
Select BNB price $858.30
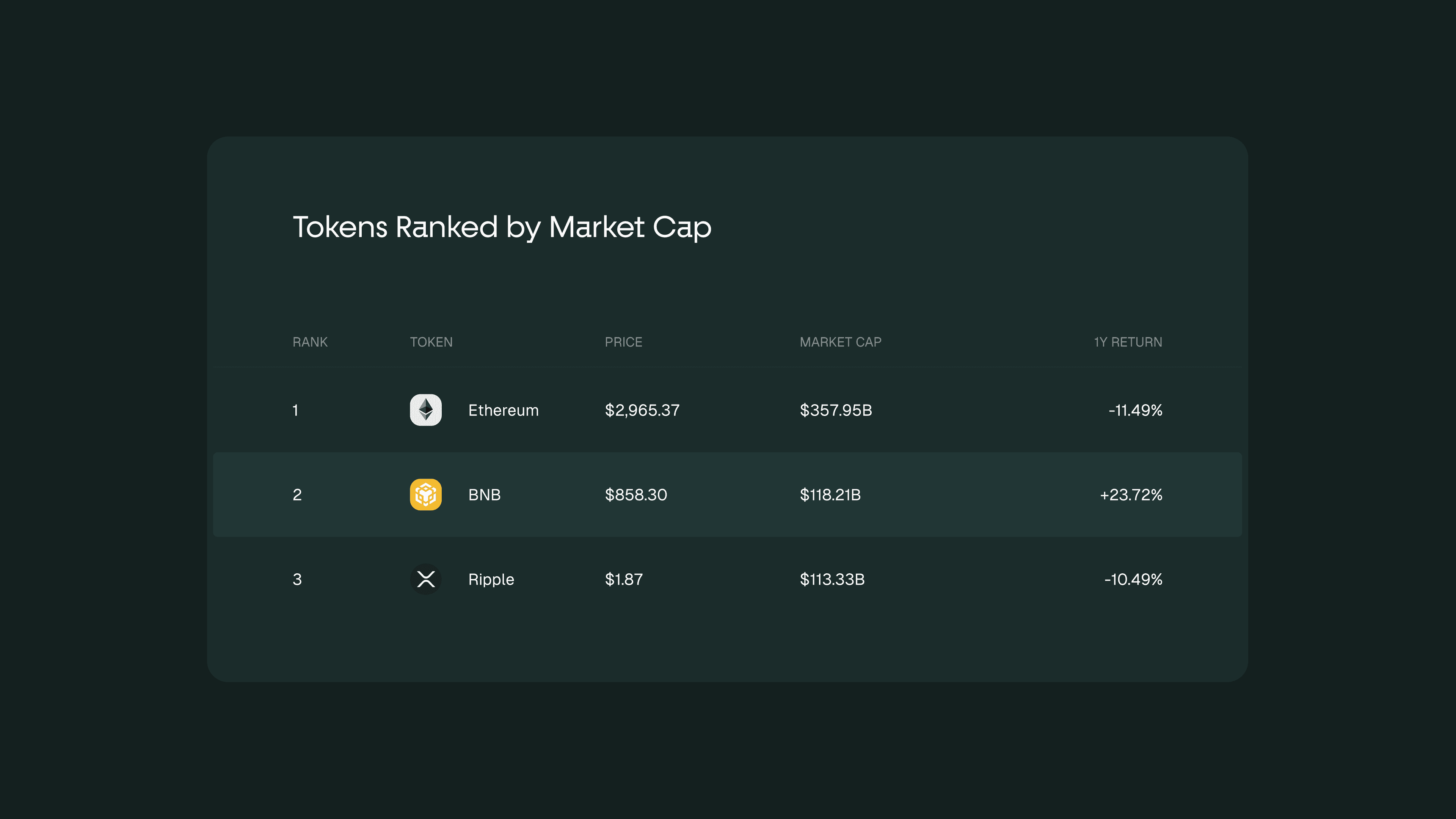(x=636, y=495)
